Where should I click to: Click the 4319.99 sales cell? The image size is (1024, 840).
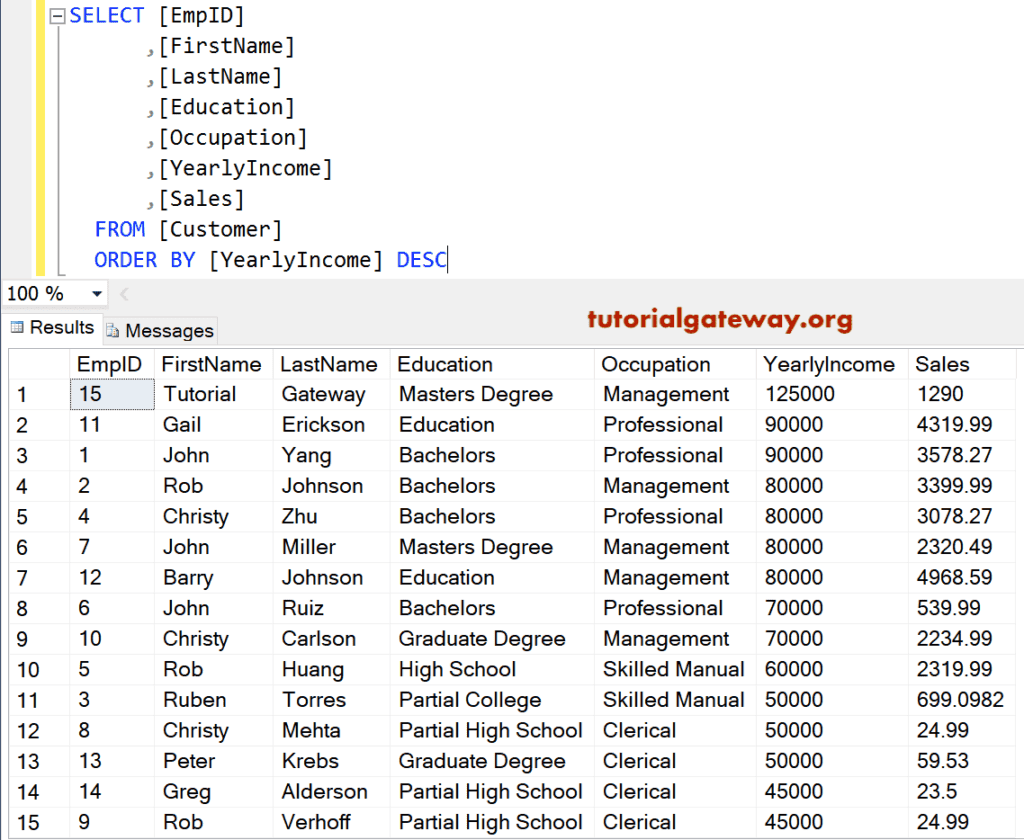(x=961, y=425)
